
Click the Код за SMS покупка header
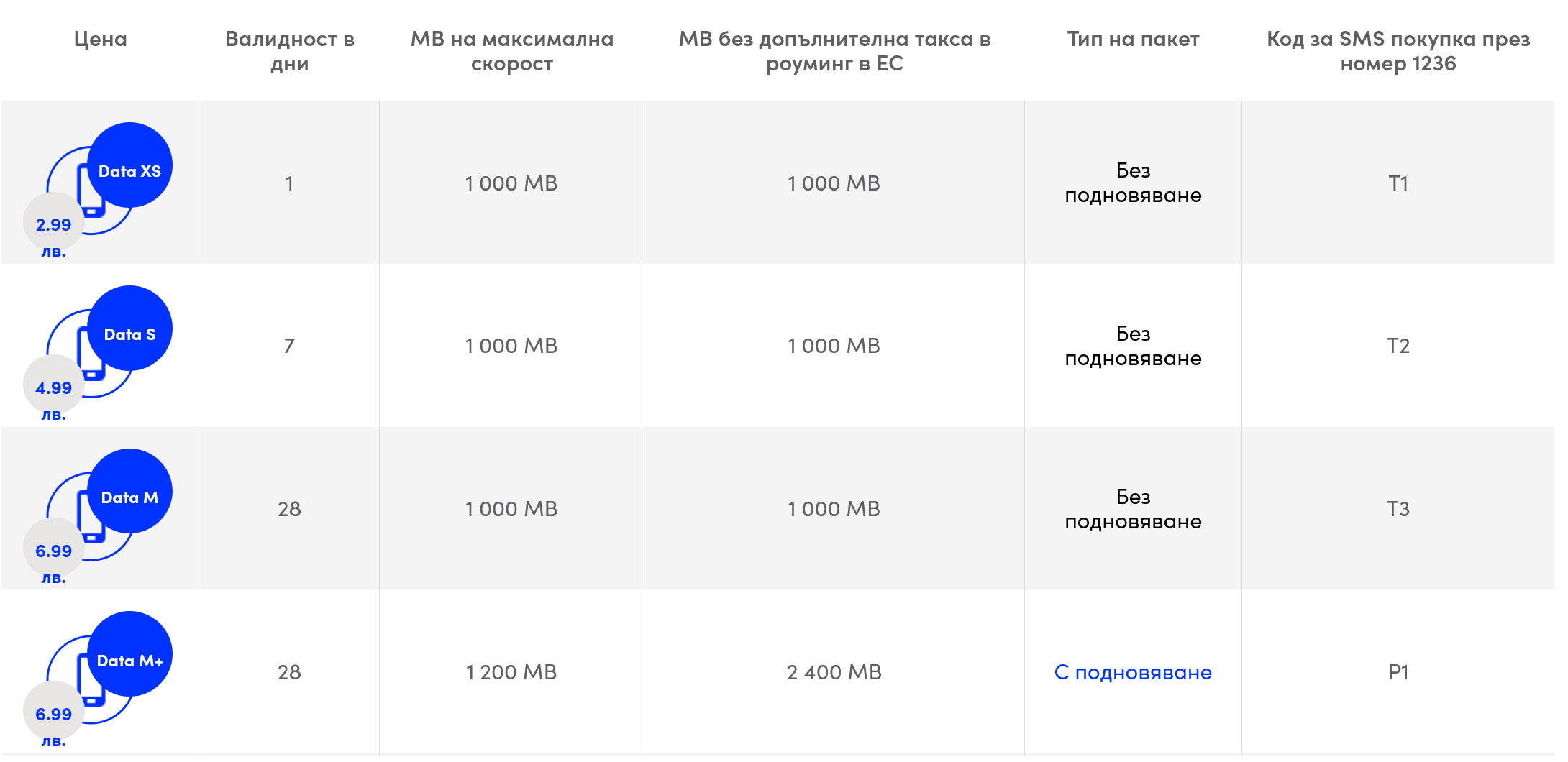1398,51
